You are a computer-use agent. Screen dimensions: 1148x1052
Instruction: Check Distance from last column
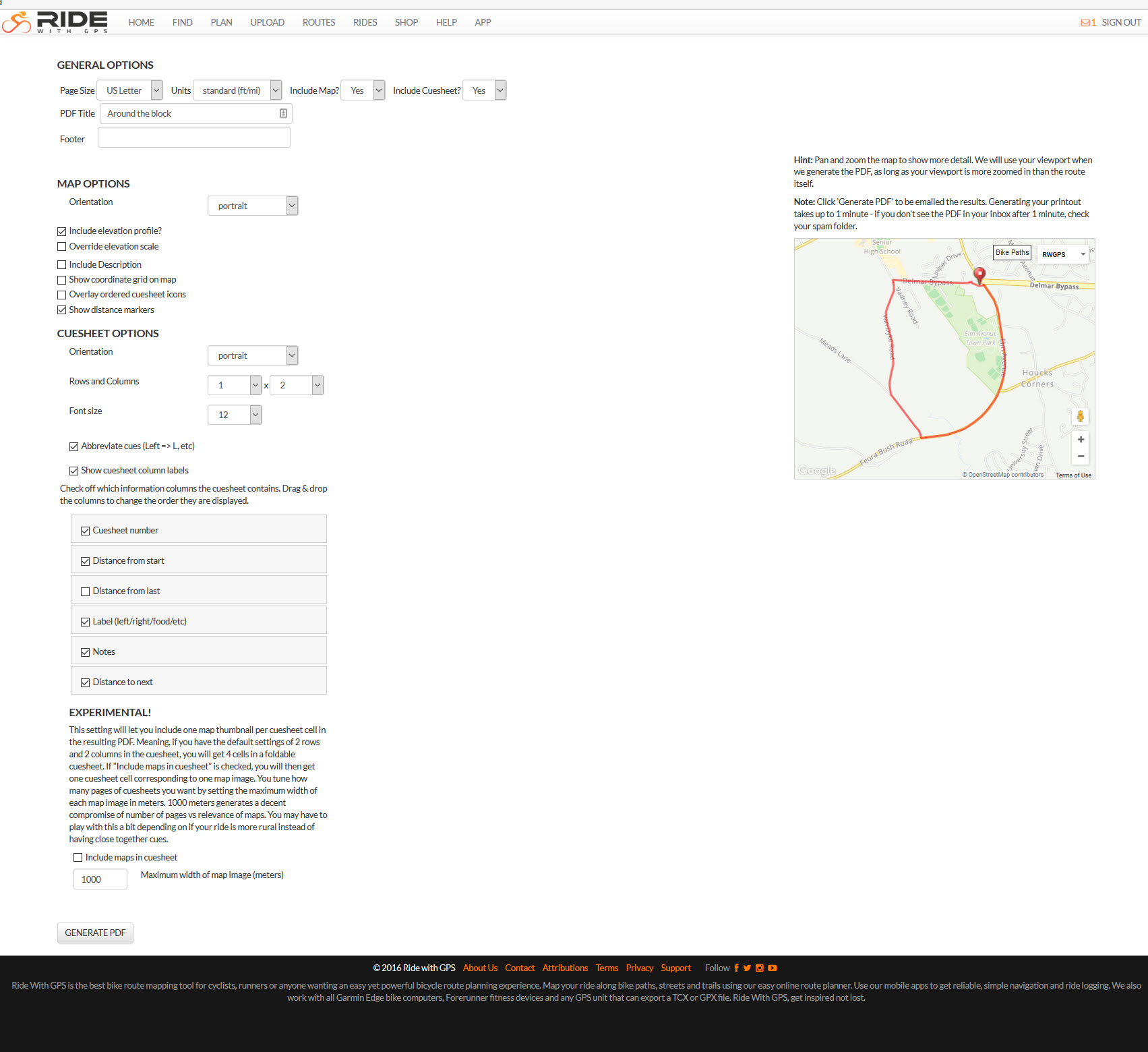[x=86, y=591]
